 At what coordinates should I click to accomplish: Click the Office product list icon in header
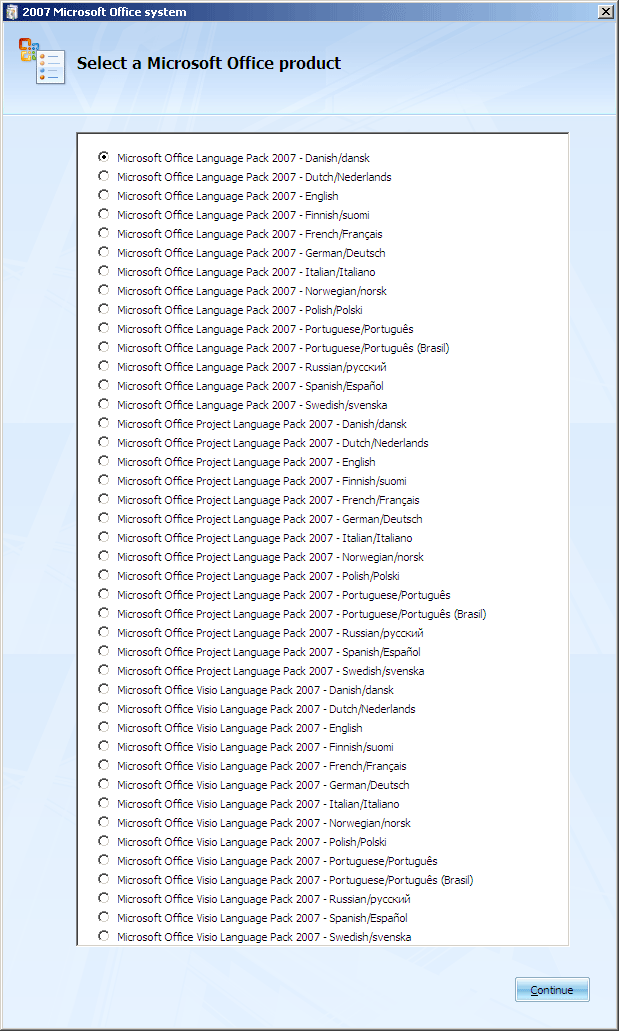41,61
